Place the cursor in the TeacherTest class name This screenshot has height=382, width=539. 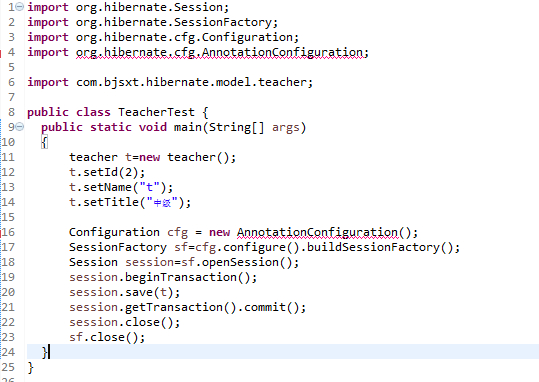156,112
